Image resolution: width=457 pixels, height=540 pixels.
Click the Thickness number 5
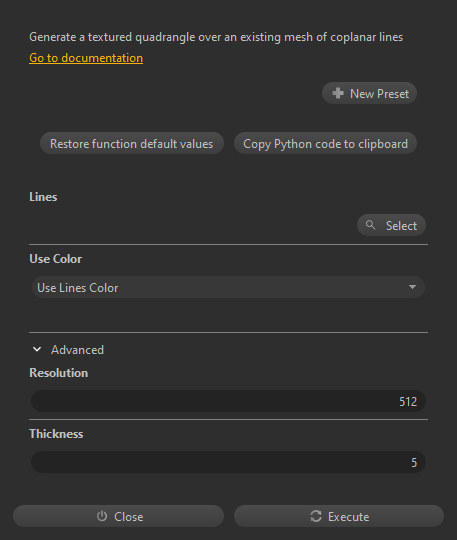(414, 463)
